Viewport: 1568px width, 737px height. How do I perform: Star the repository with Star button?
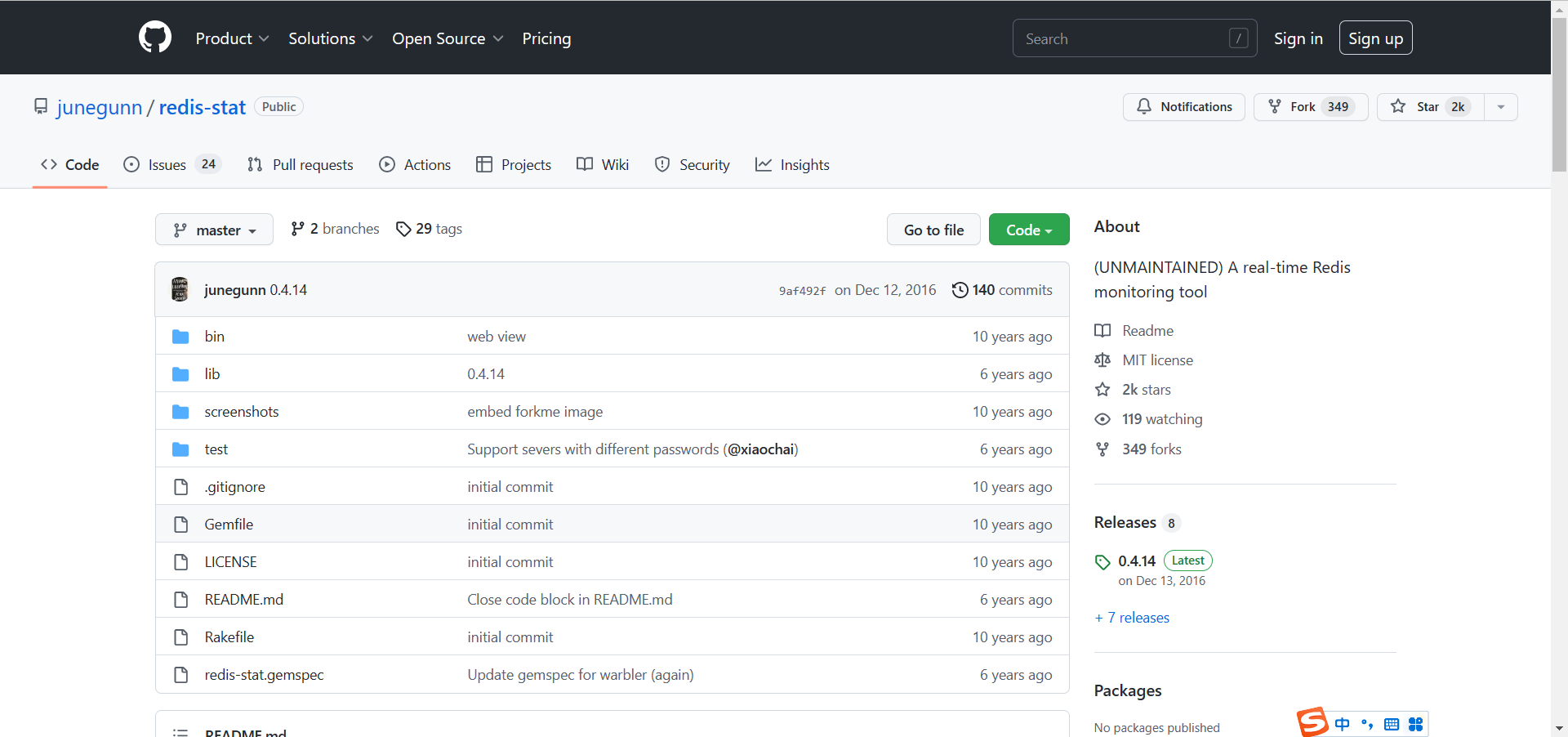click(1431, 107)
